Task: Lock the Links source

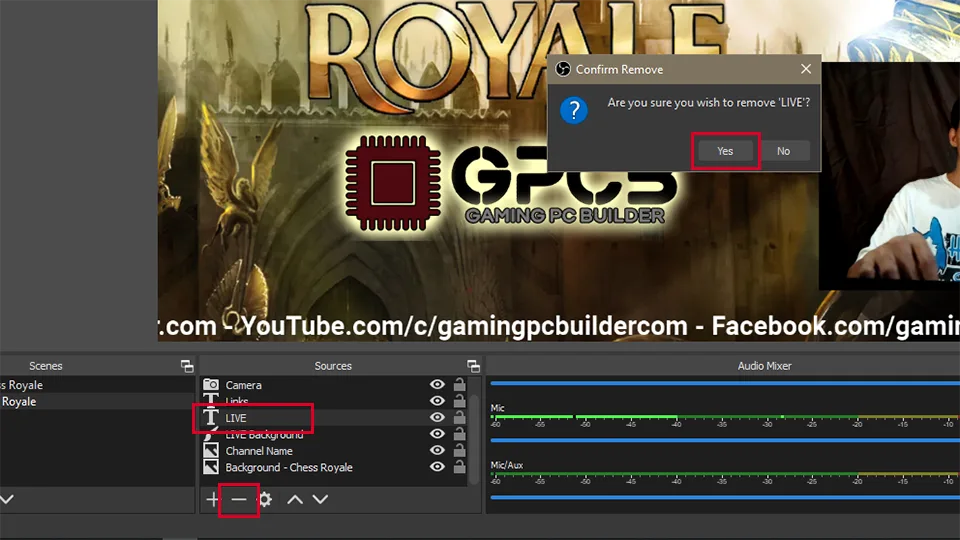Action: coord(459,401)
